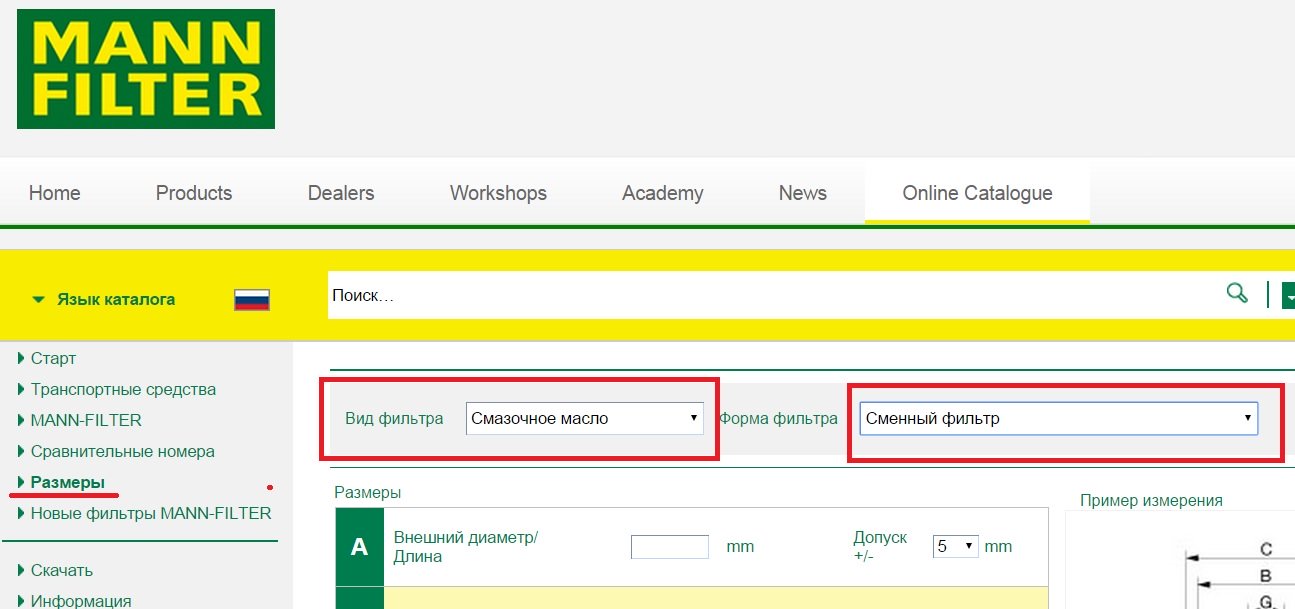Open the Home navigation tab
This screenshot has width=1295, height=609.
pos(54,193)
